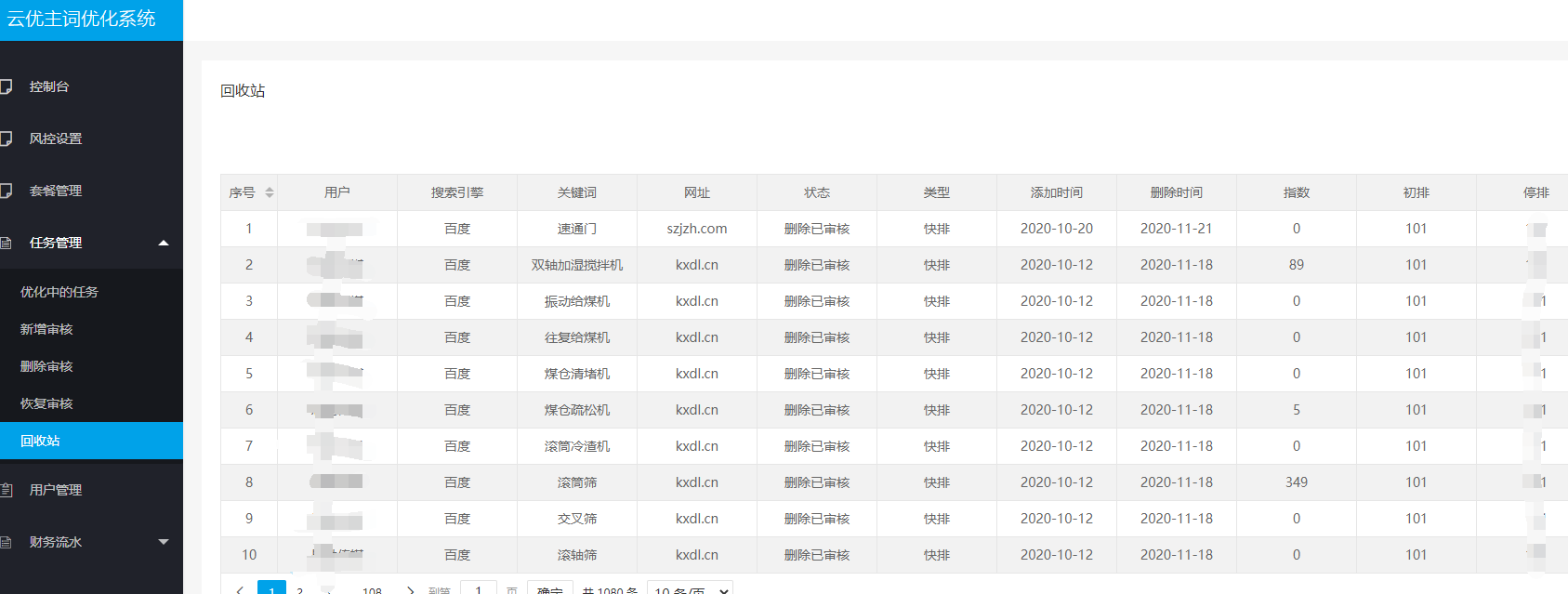The image size is (1568, 594).
Task: Open 恢复审核 submenu item
Action: click(46, 403)
